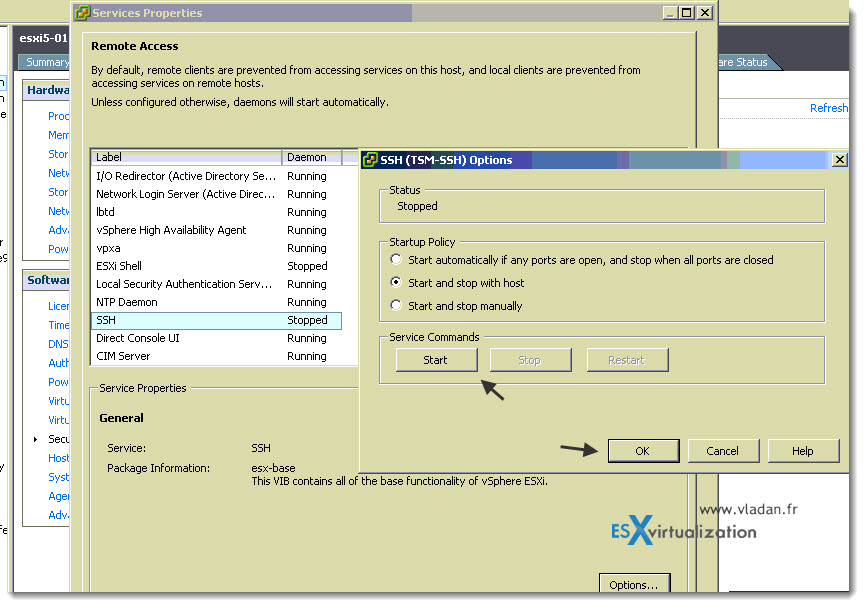Click OK in SSH Options dialog
Screen dimensions: 864x607
(x=643, y=451)
